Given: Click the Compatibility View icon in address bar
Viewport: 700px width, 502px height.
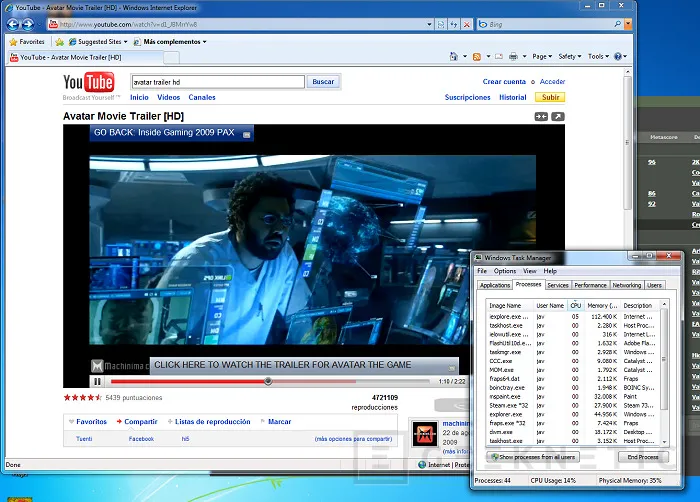Looking at the screenshot, I should point(441,25).
